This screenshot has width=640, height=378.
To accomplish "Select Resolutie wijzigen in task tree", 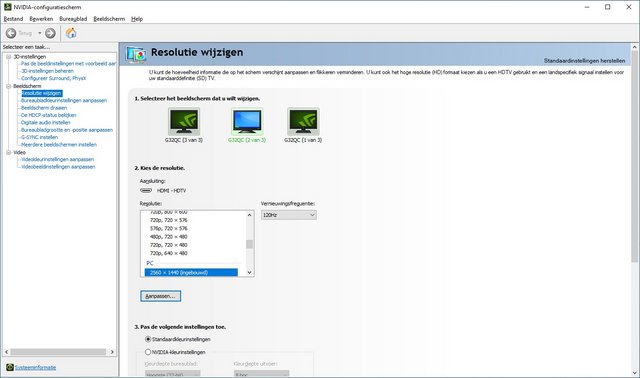I will point(42,93).
